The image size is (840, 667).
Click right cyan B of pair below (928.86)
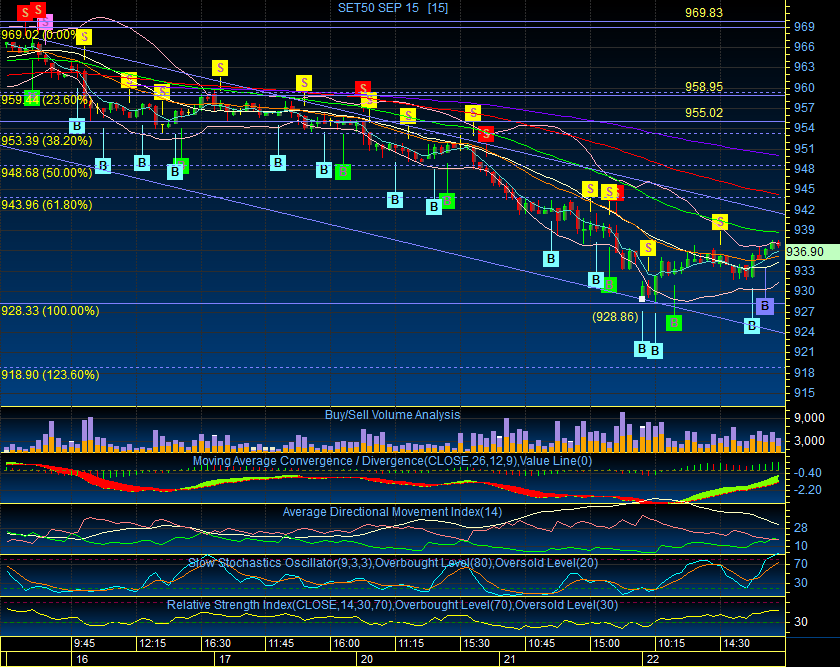tap(655, 351)
